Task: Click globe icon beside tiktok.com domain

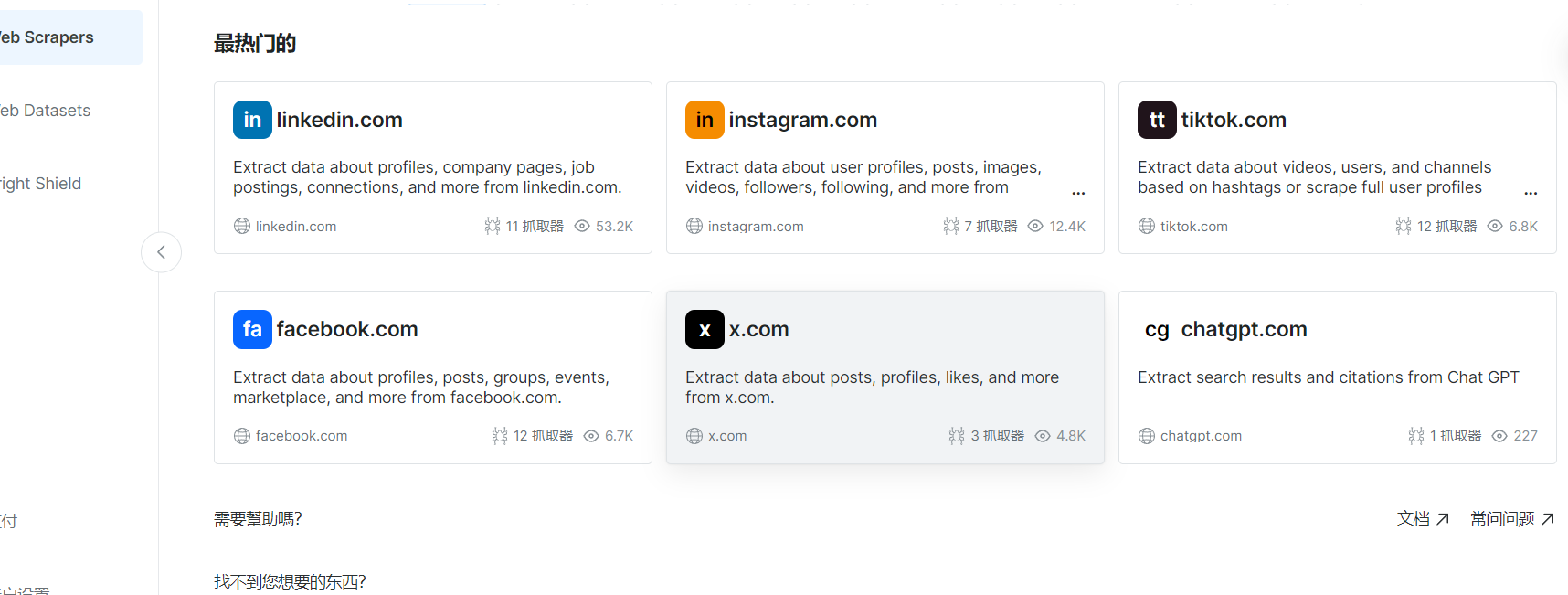Action: (1147, 226)
